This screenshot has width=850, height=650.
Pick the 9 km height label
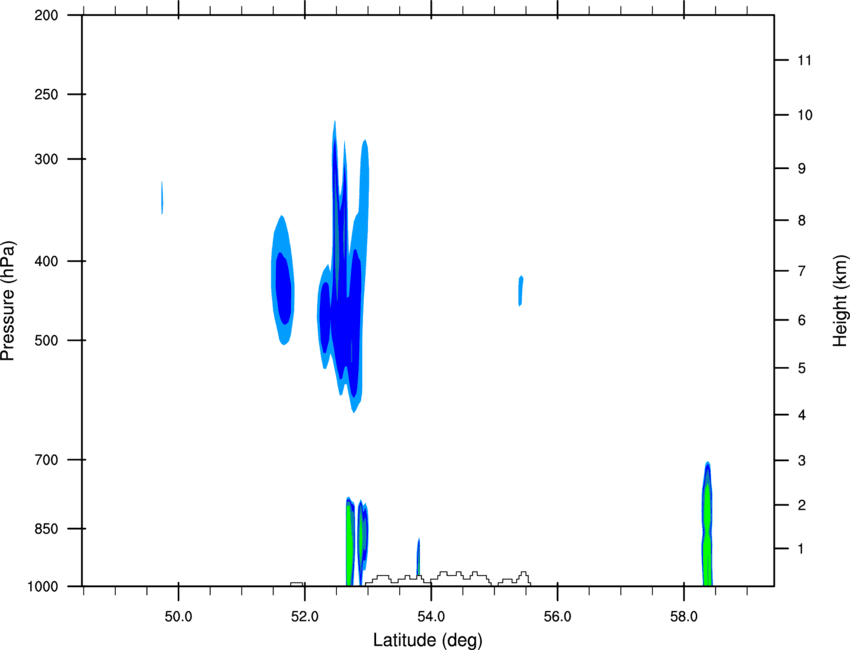coord(801,169)
